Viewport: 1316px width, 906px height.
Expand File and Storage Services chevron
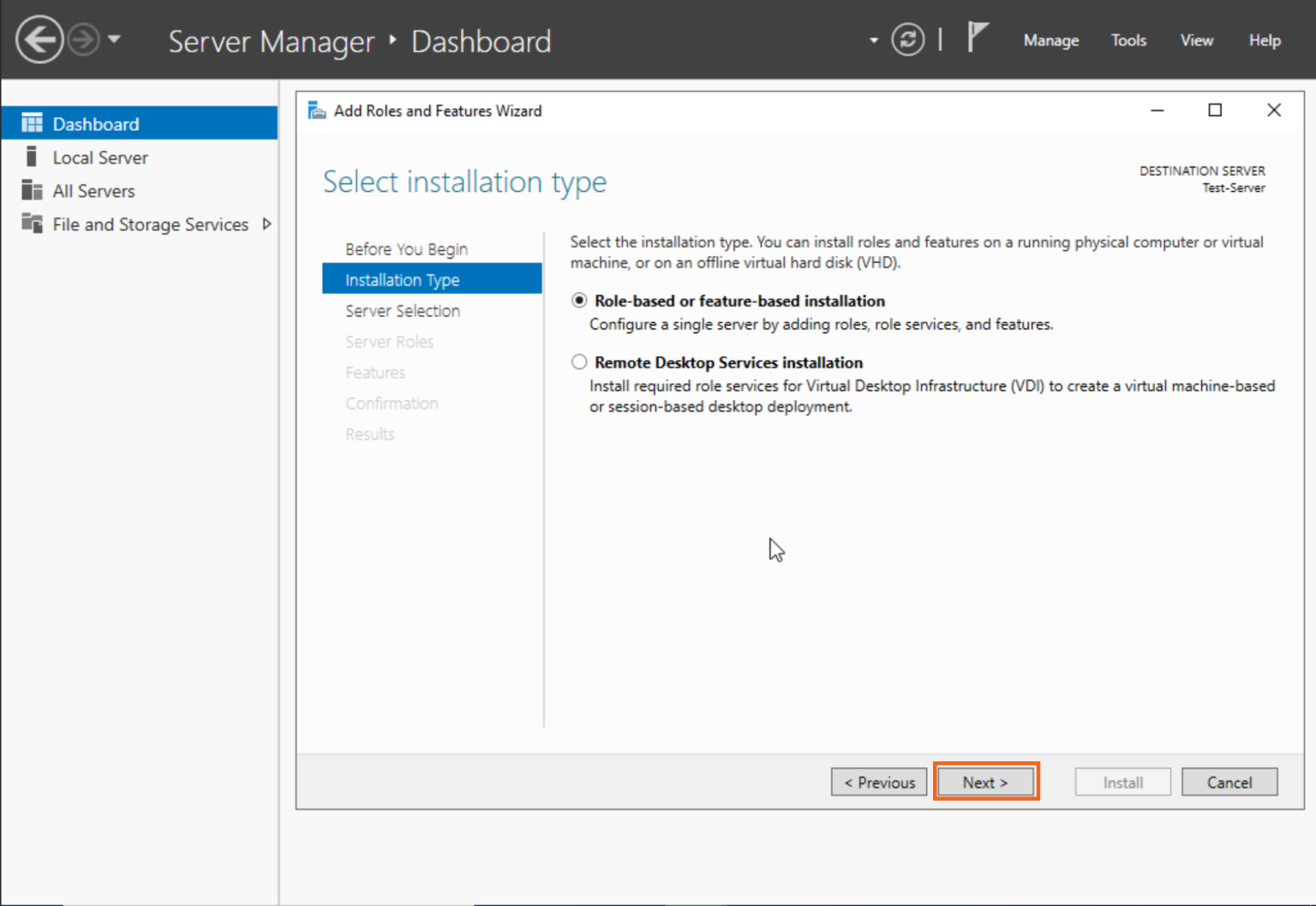click(x=266, y=224)
